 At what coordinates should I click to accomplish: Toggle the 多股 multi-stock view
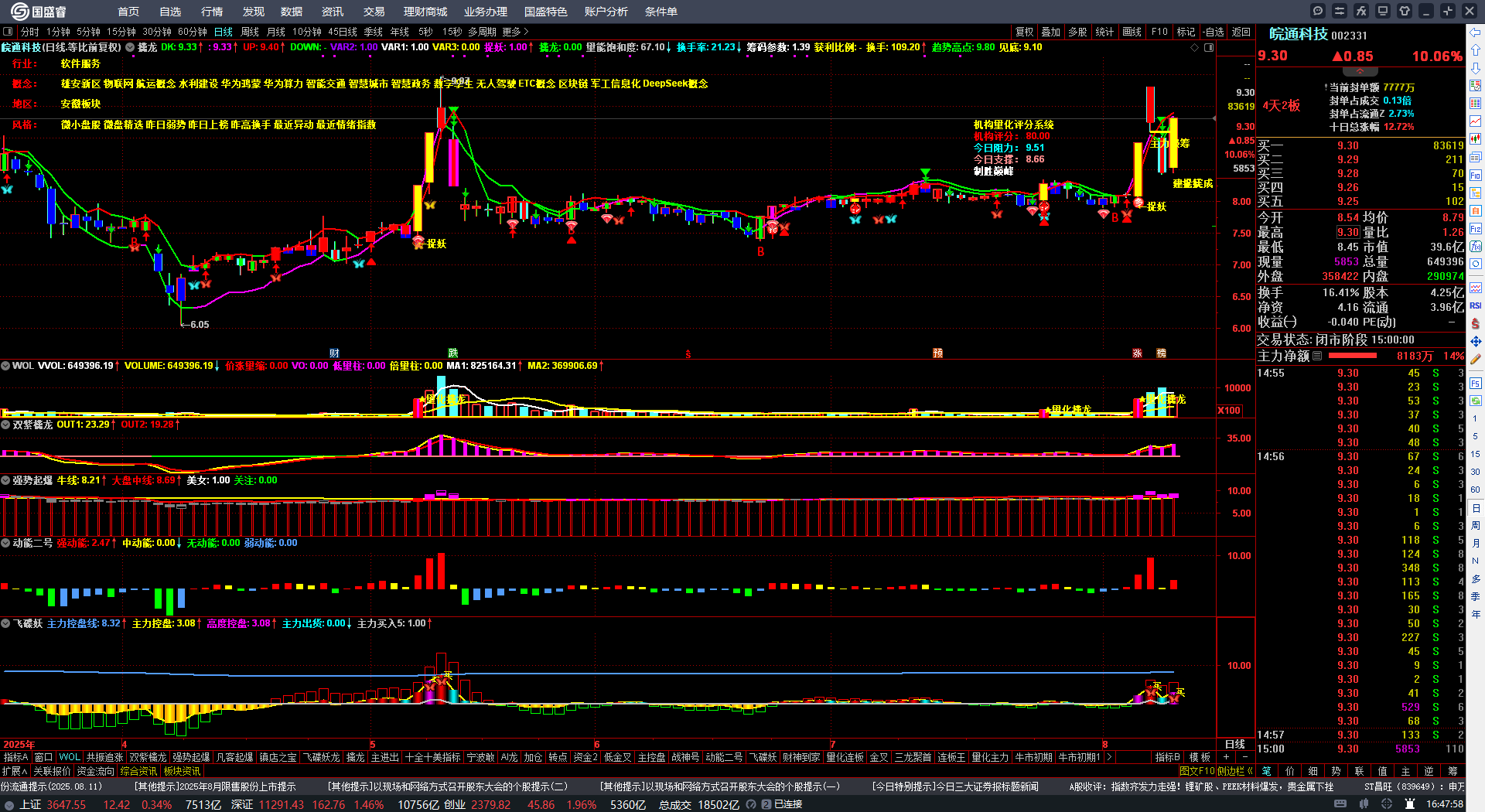1077,32
